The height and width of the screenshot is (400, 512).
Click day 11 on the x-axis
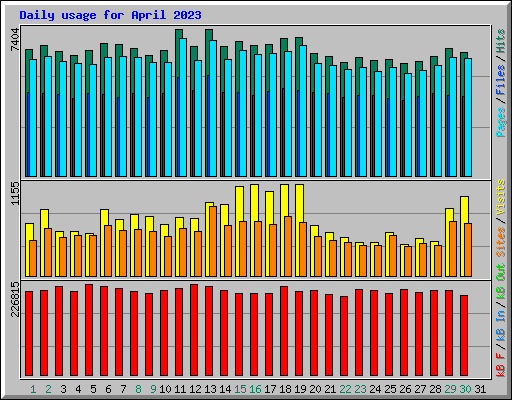[x=180, y=389]
